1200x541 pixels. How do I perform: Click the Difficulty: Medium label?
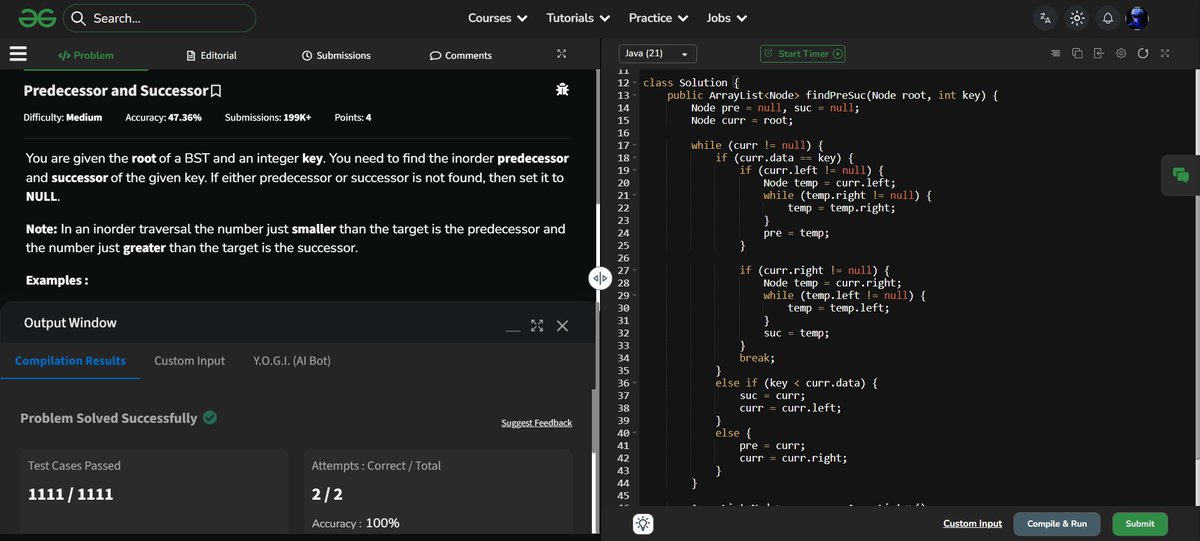[x=63, y=118]
